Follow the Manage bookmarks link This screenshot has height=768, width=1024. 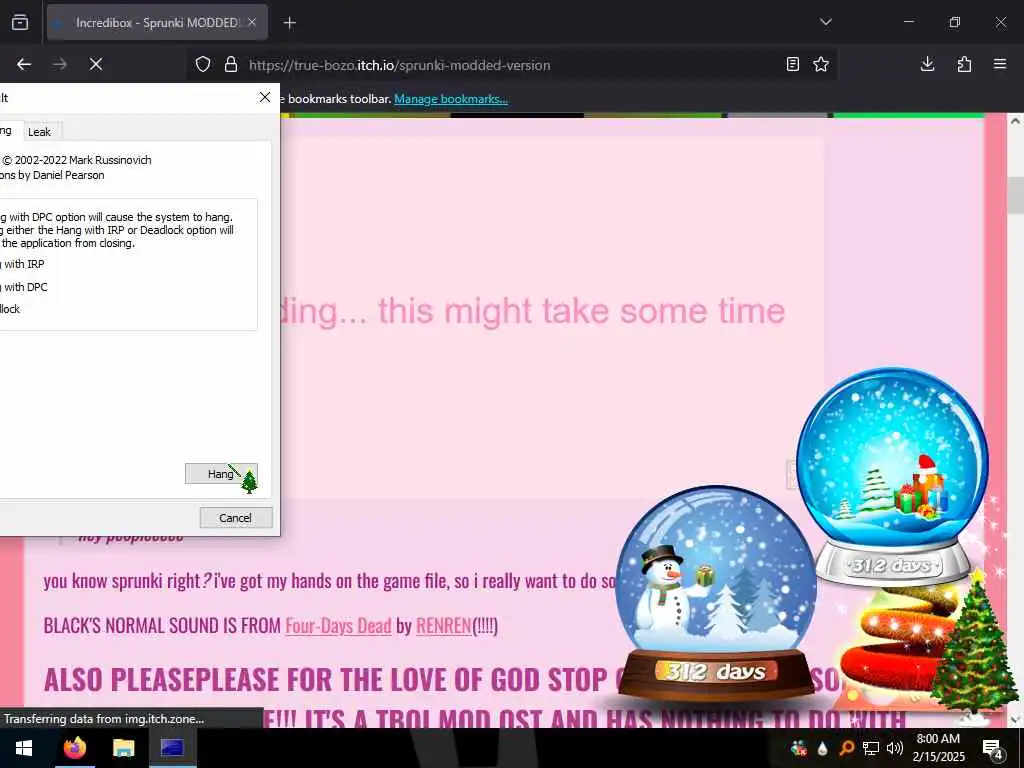pyautogui.click(x=451, y=99)
